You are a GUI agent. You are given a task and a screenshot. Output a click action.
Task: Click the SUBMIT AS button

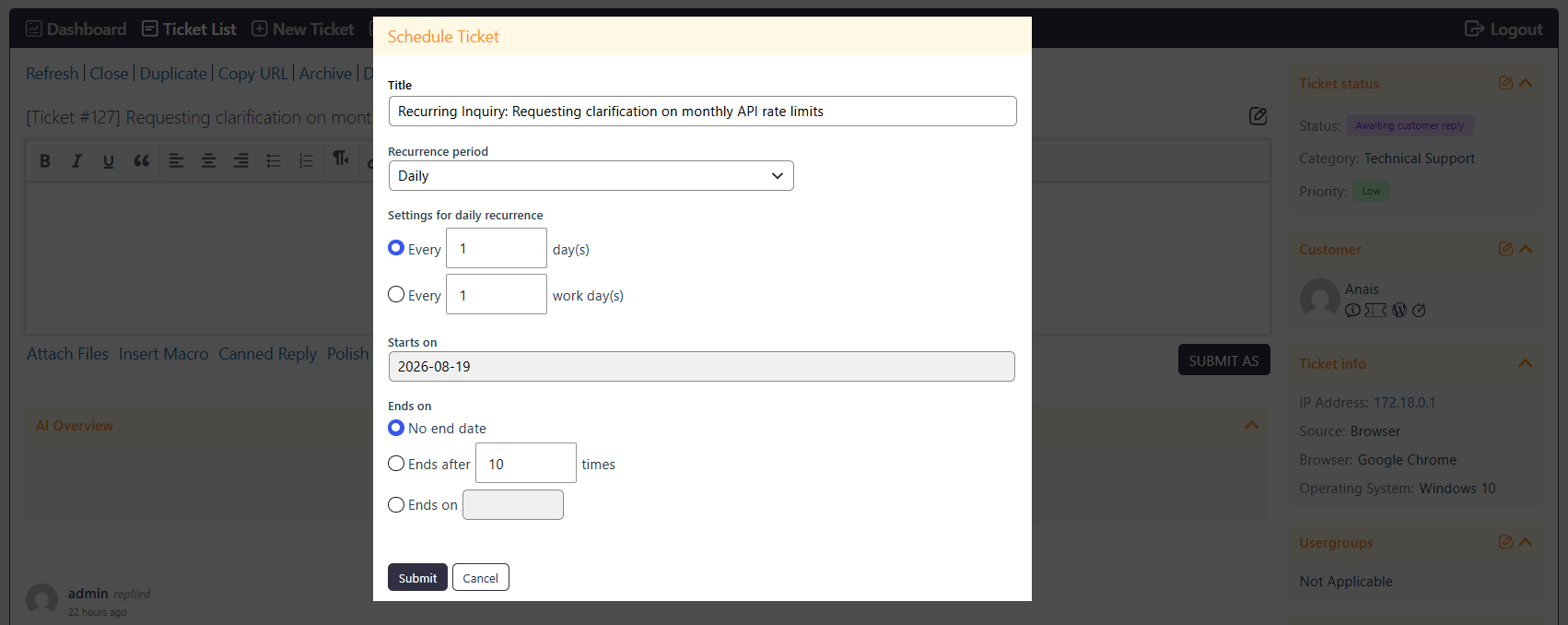pyautogui.click(x=1223, y=360)
